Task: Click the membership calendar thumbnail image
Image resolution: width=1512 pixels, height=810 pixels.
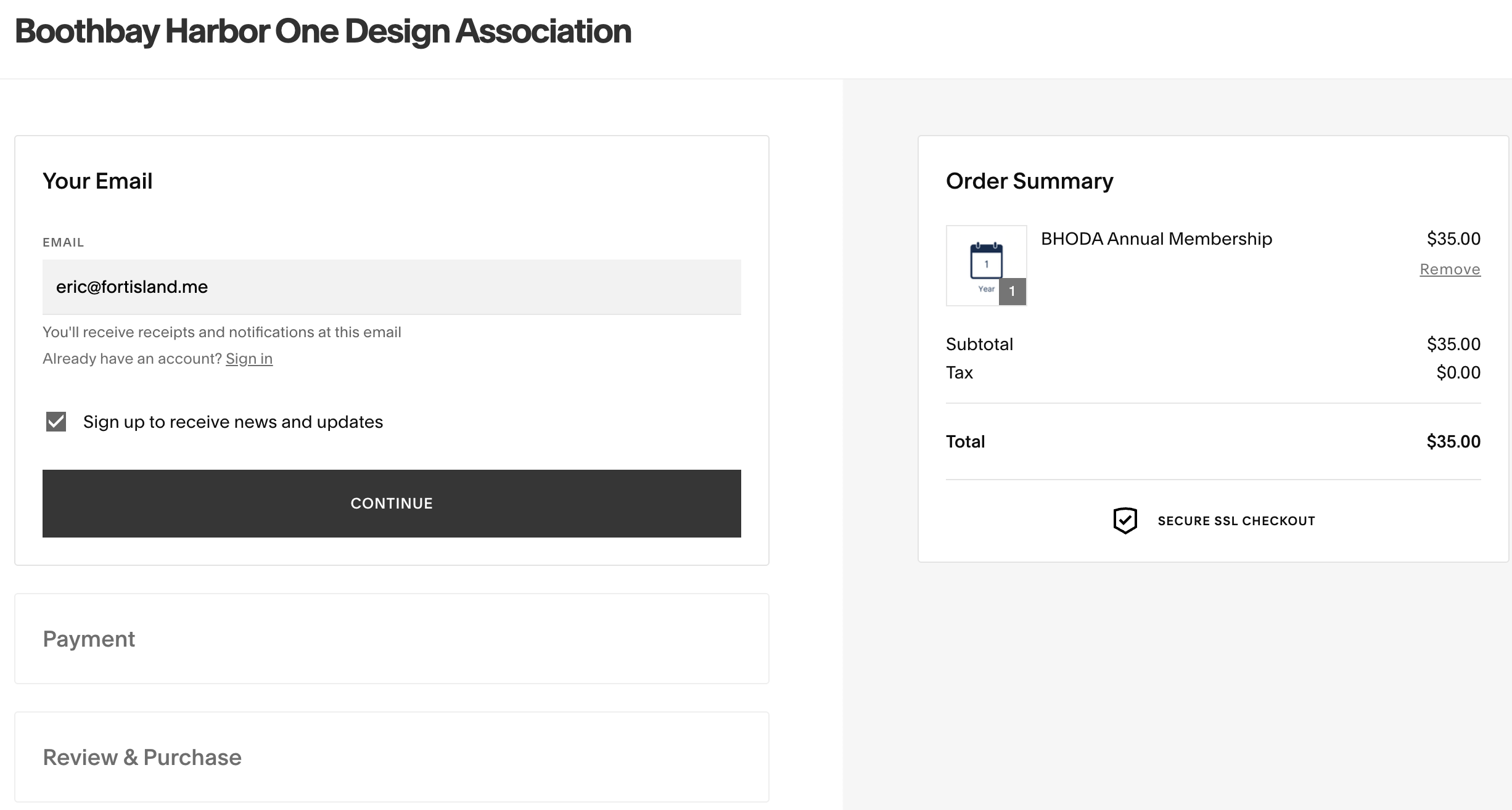Action: click(986, 265)
